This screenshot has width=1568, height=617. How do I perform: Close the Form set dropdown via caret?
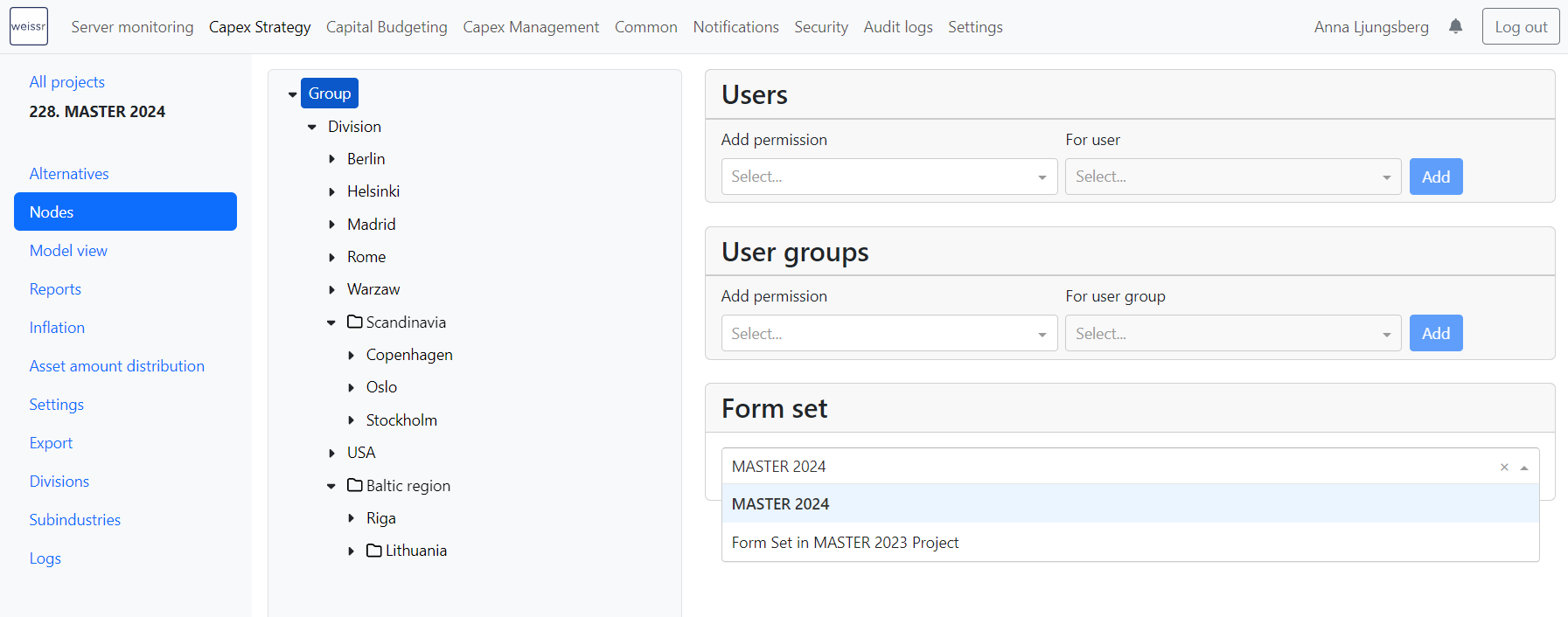point(1524,468)
